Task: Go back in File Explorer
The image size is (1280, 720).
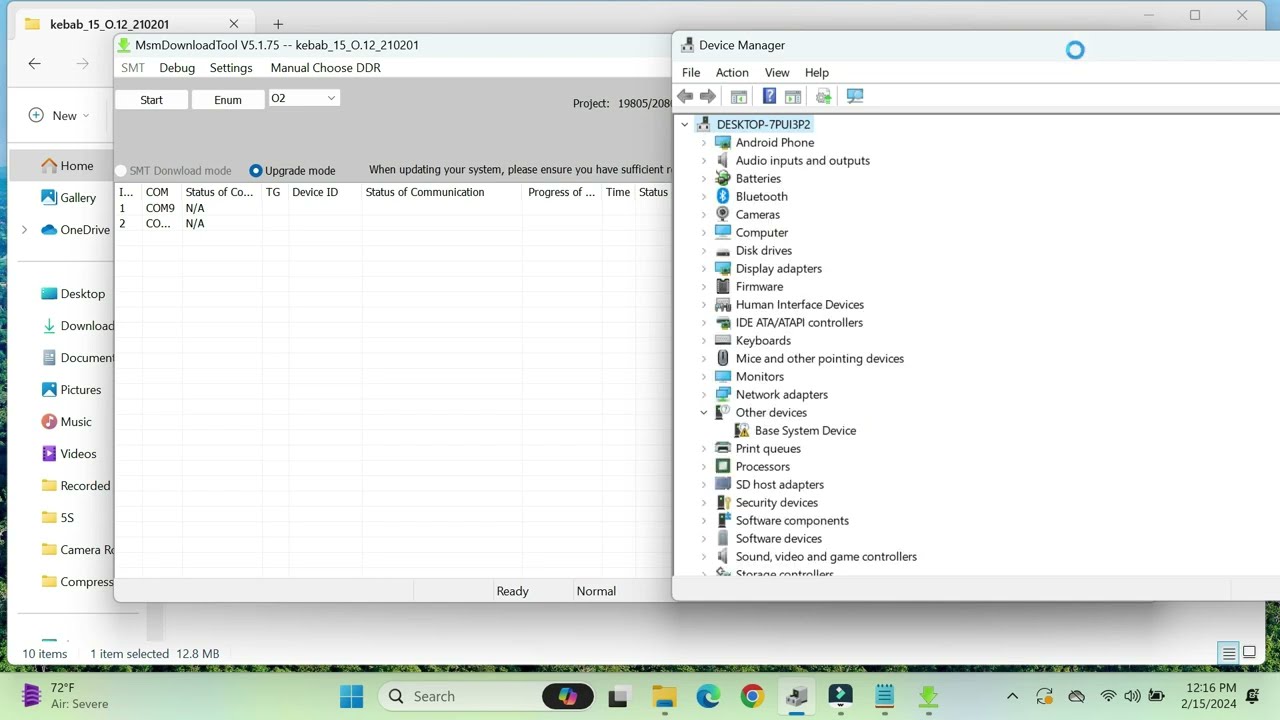Action: click(35, 64)
